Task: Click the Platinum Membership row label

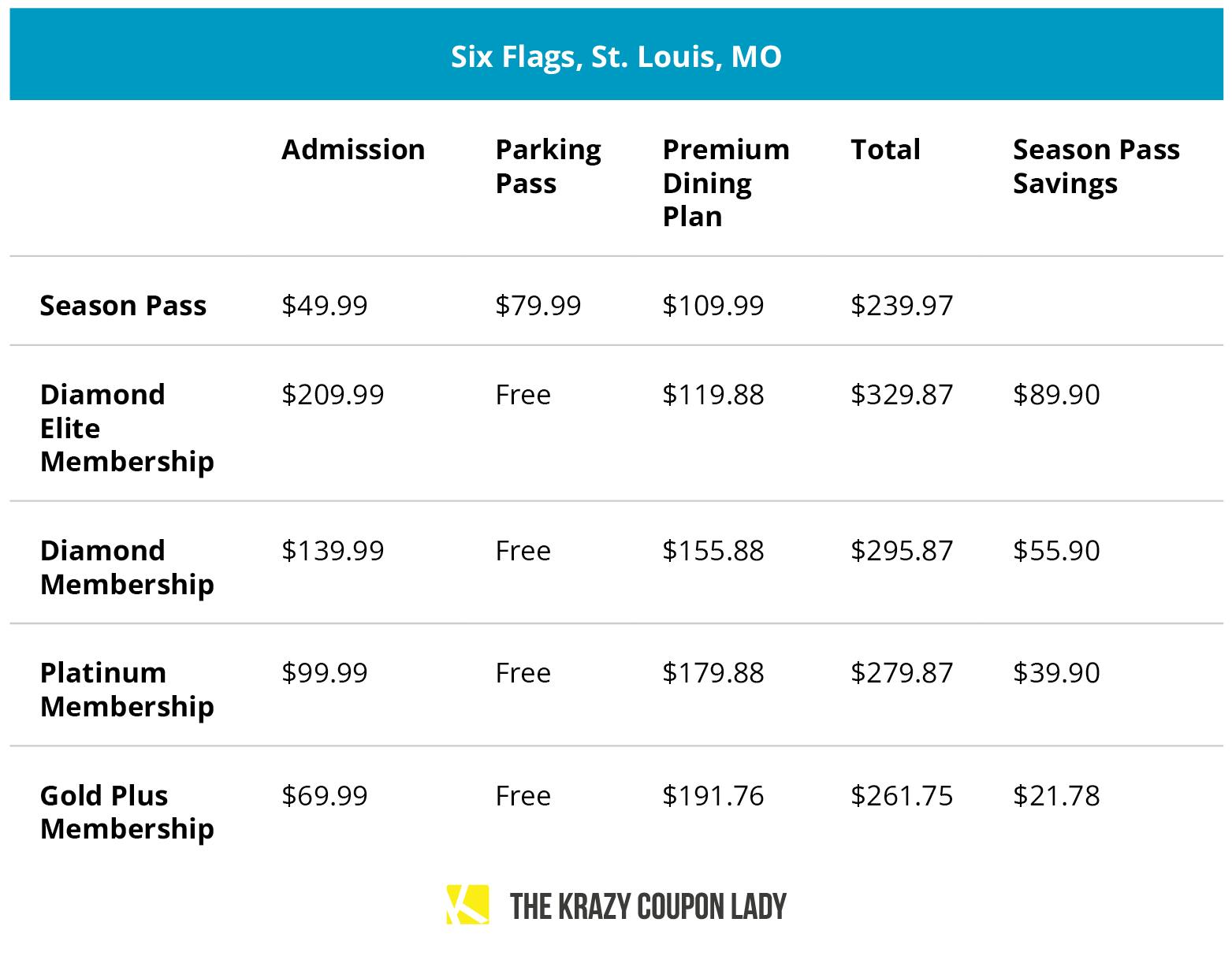Action: (127, 690)
